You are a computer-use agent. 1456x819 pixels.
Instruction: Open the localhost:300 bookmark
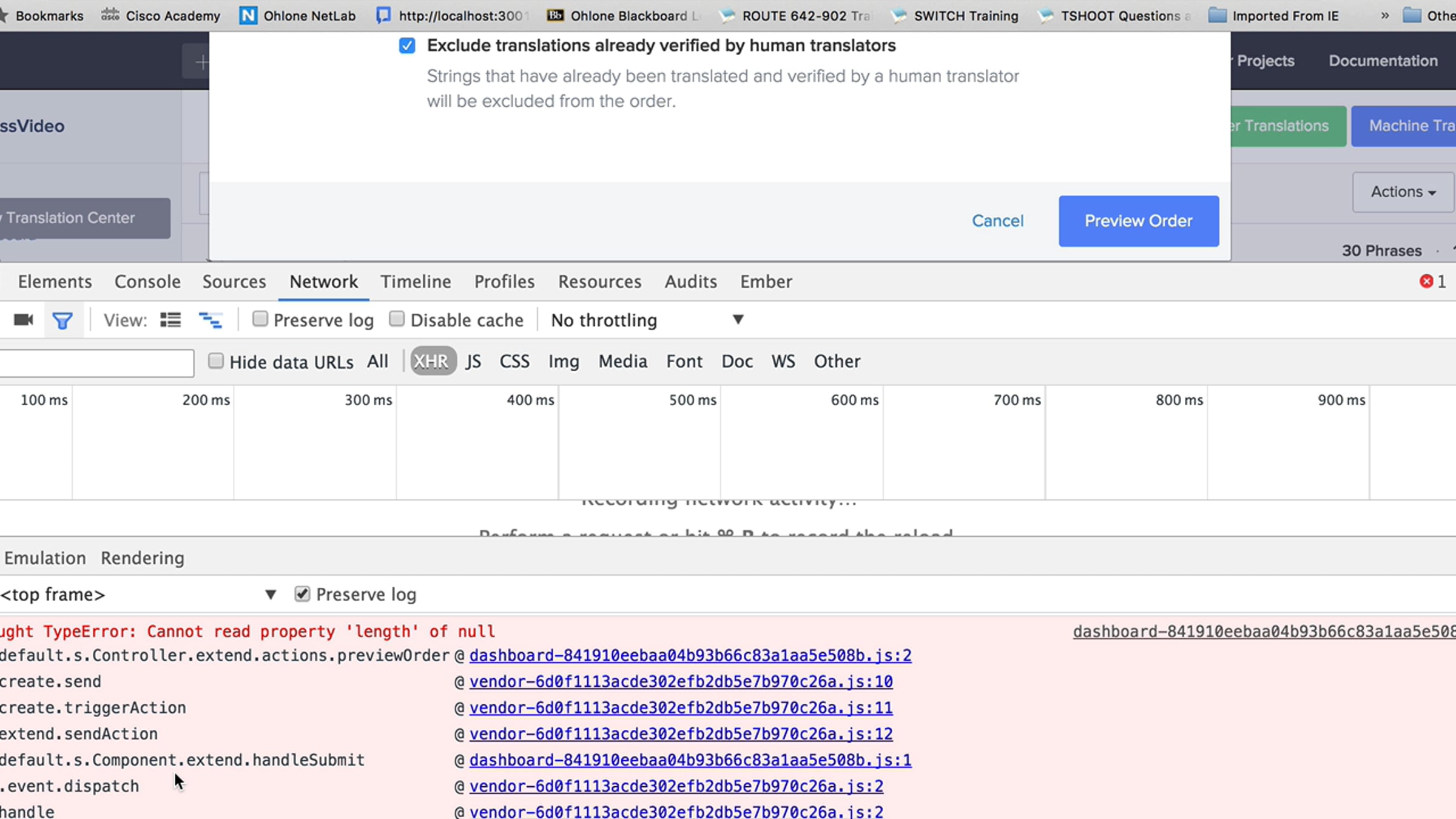tap(453, 16)
